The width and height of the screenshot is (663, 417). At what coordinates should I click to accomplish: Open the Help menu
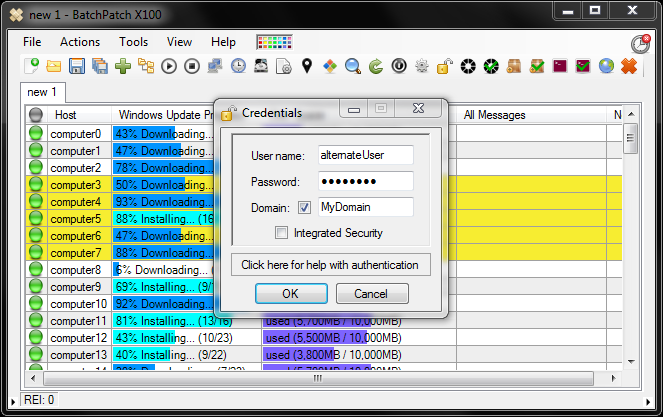click(223, 42)
